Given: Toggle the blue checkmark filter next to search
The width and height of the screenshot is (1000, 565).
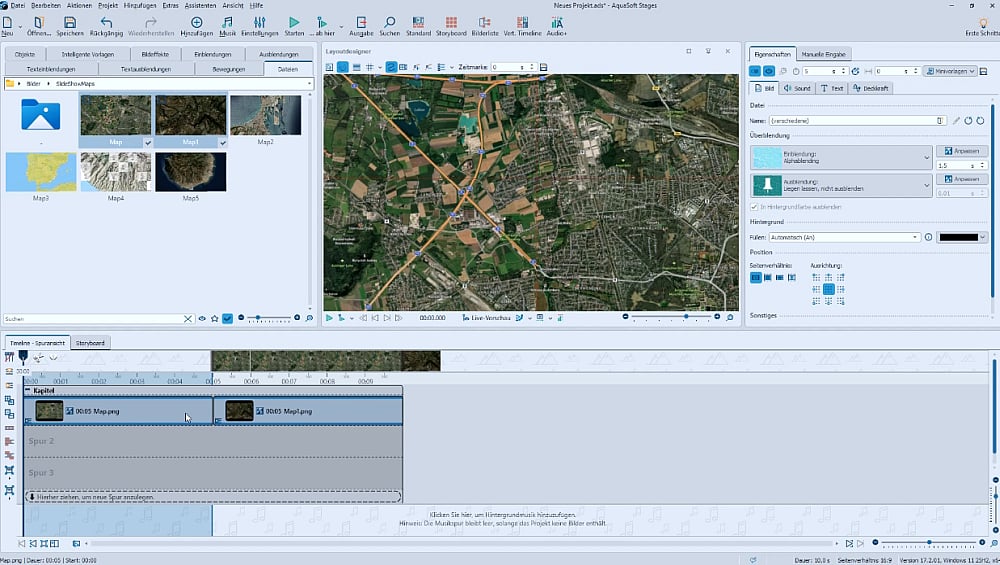Looking at the screenshot, I should tap(227, 318).
